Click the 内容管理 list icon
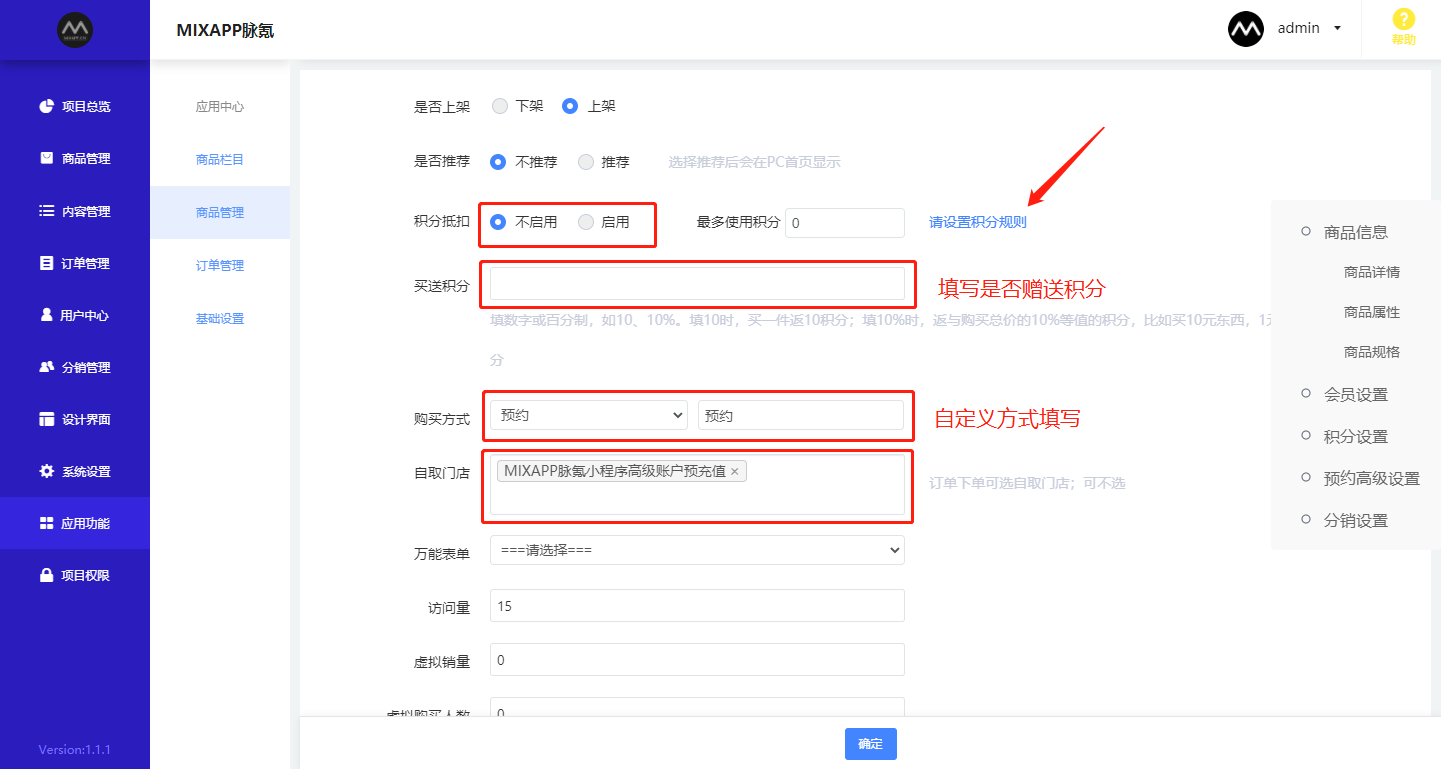This screenshot has height=769, width=1441. click(46, 211)
